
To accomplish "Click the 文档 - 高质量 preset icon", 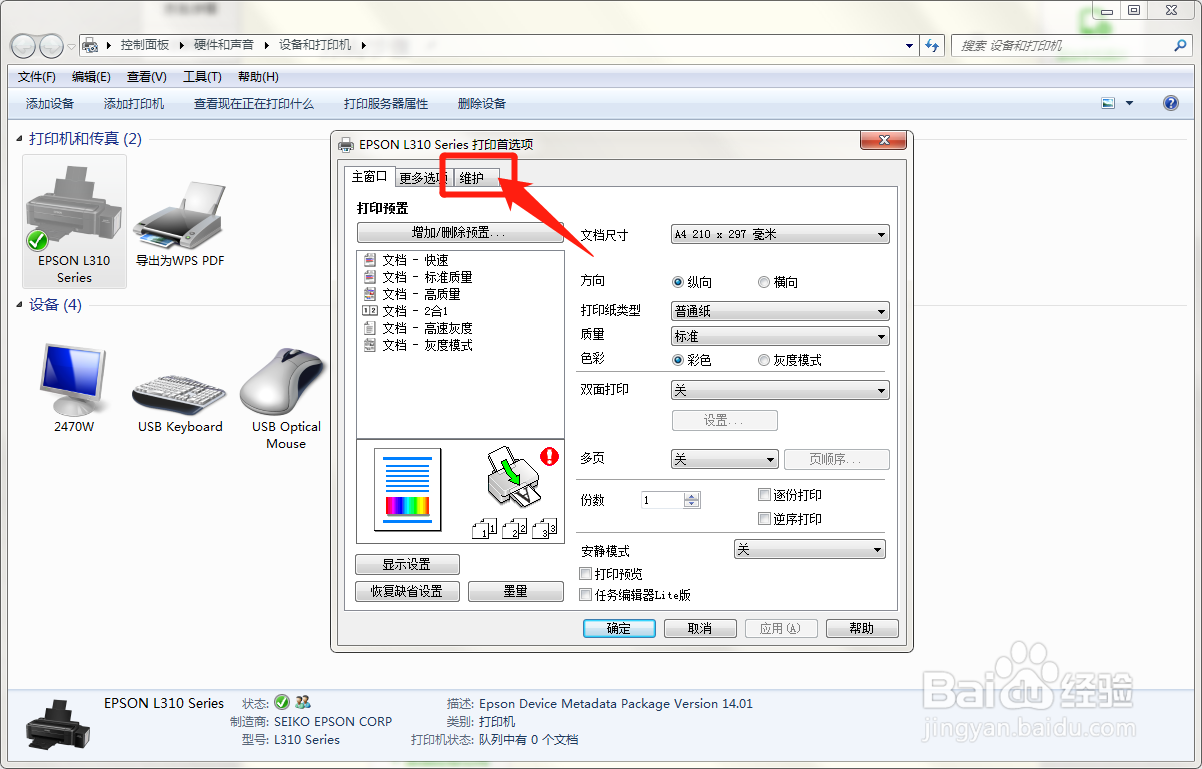I will pos(370,294).
